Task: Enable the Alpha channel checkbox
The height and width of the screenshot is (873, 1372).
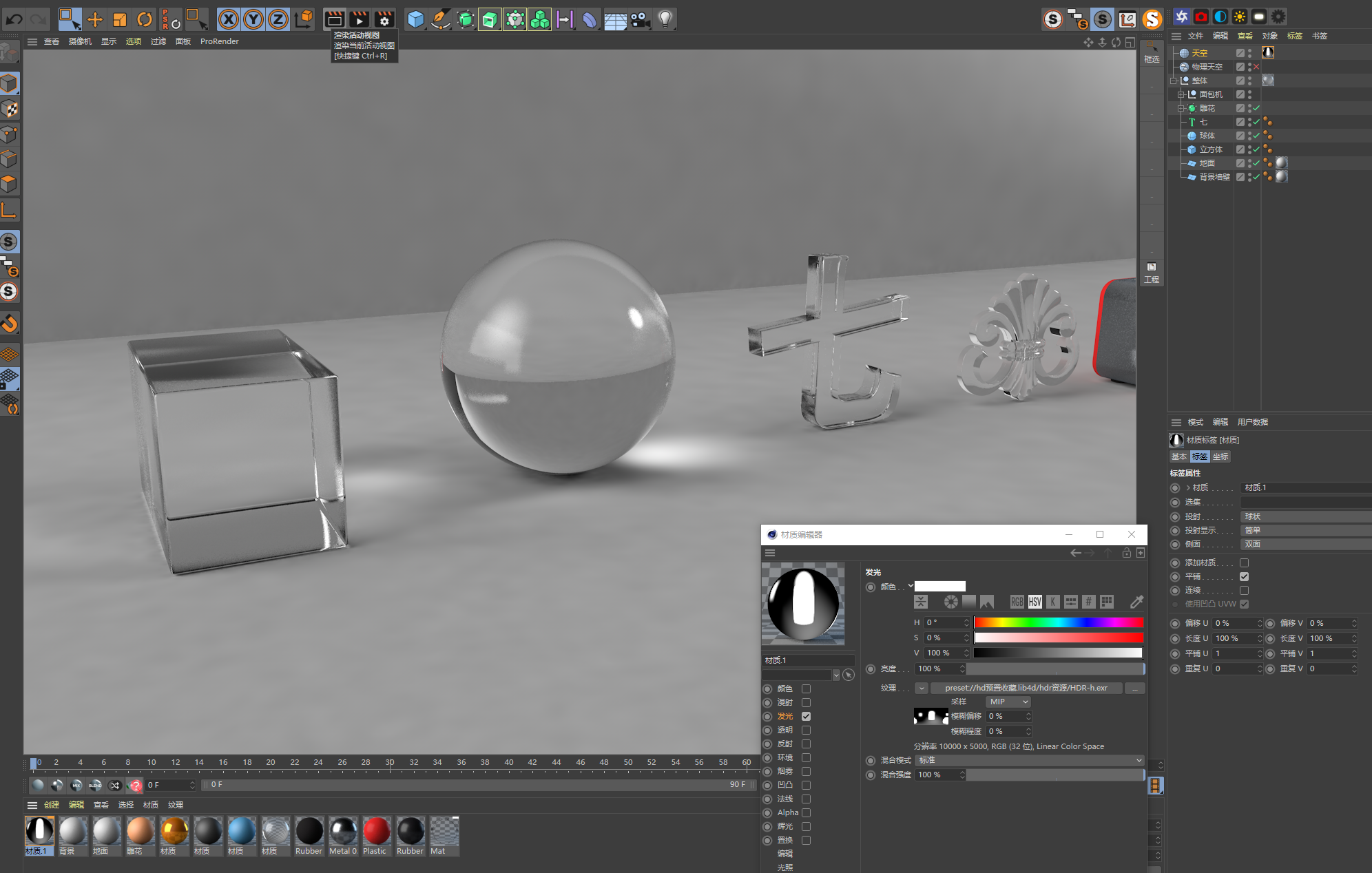Action: (806, 812)
